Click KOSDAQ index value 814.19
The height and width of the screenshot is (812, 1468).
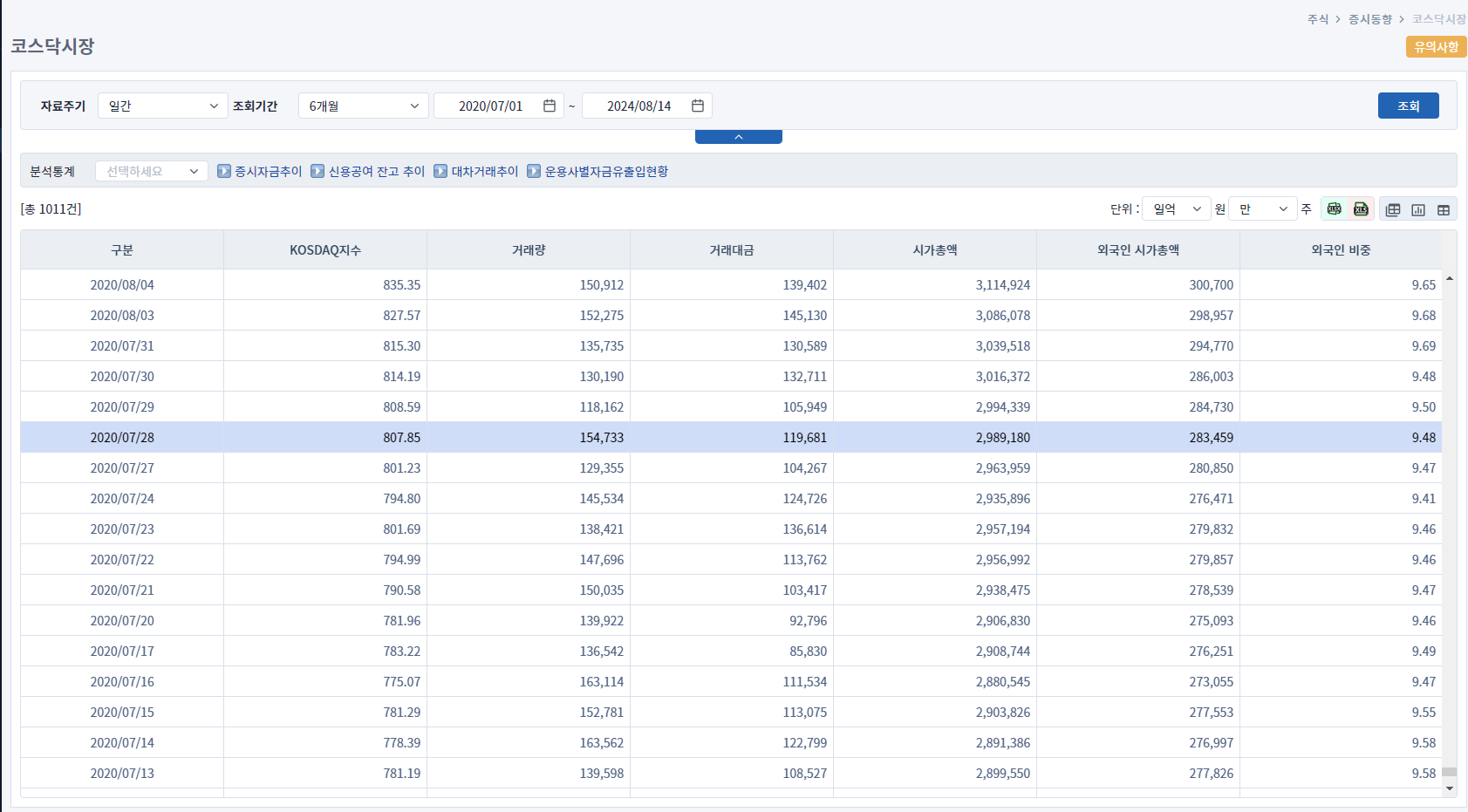coord(401,376)
